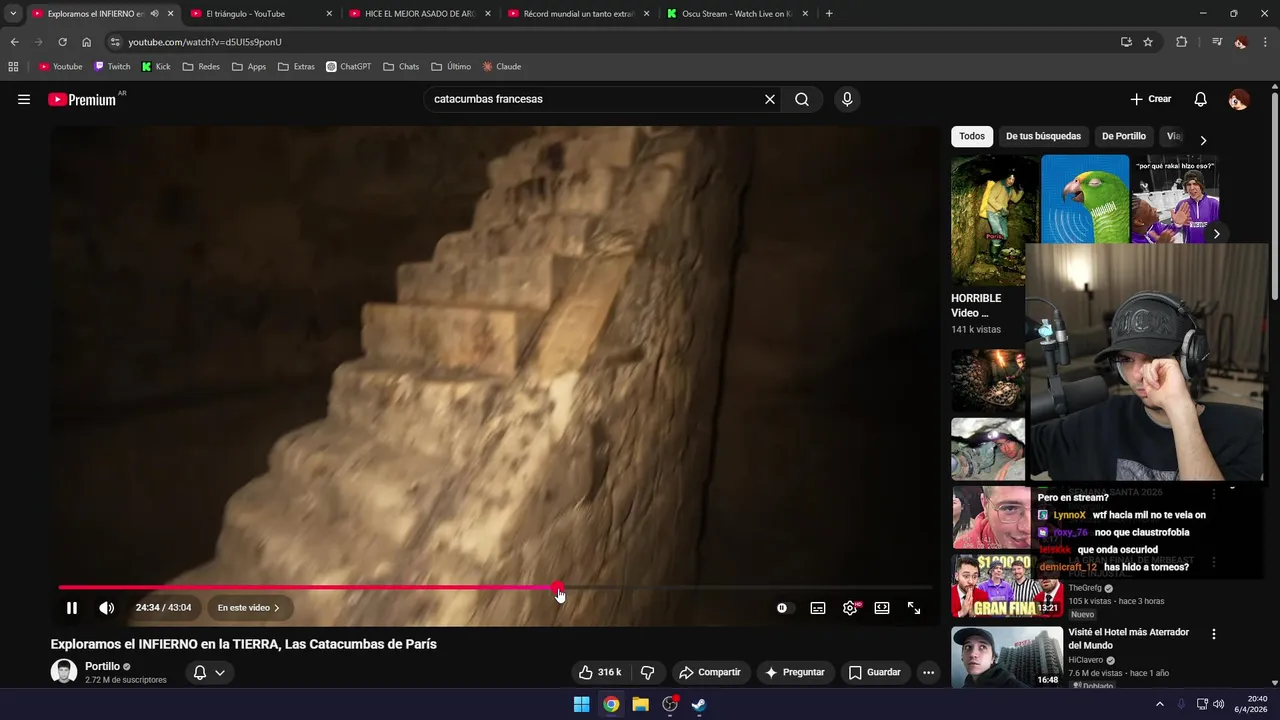Go to YouTube Premium home logo
Image resolution: width=1280 pixels, height=720 pixels.
(82, 99)
